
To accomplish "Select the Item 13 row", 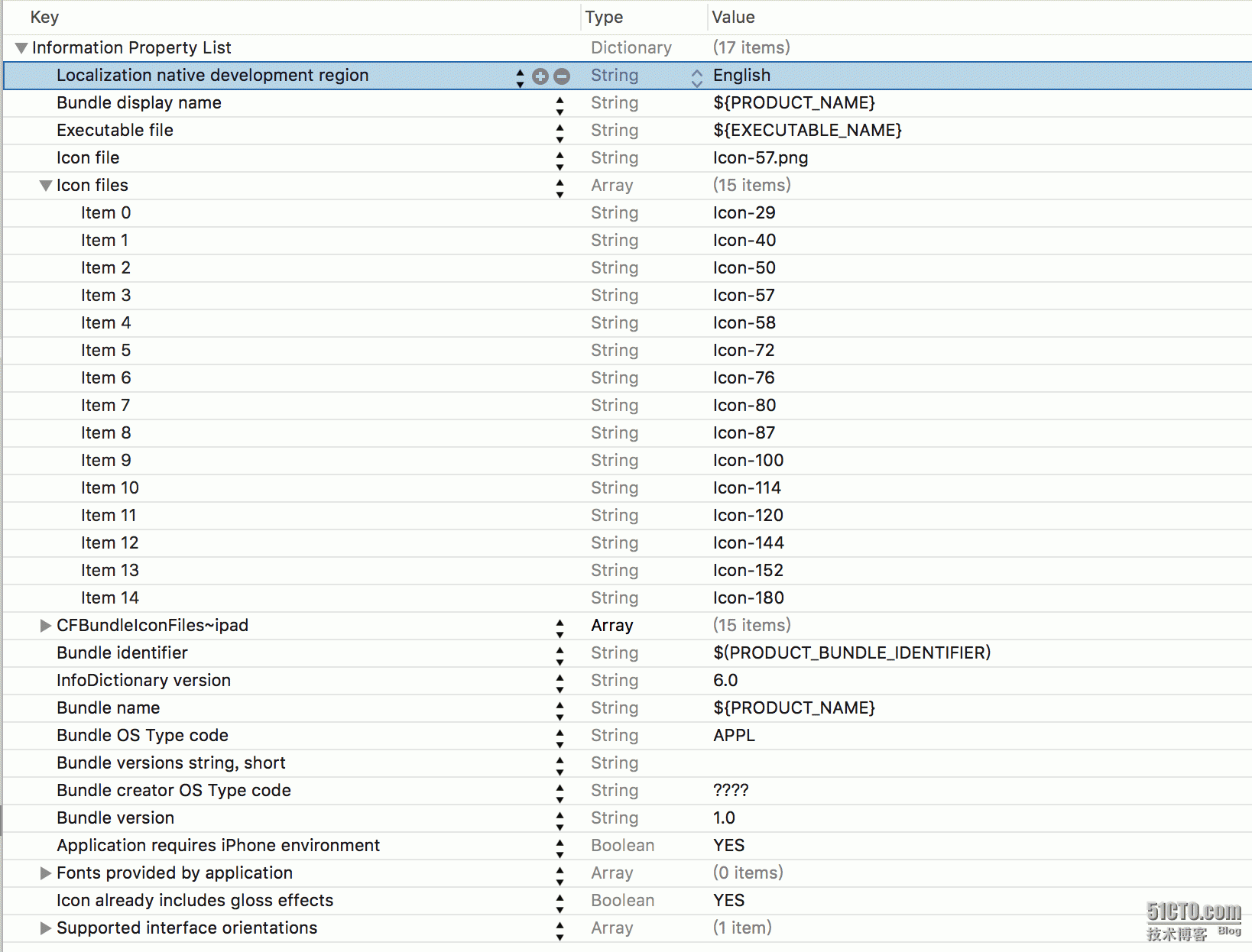I will pos(627,571).
